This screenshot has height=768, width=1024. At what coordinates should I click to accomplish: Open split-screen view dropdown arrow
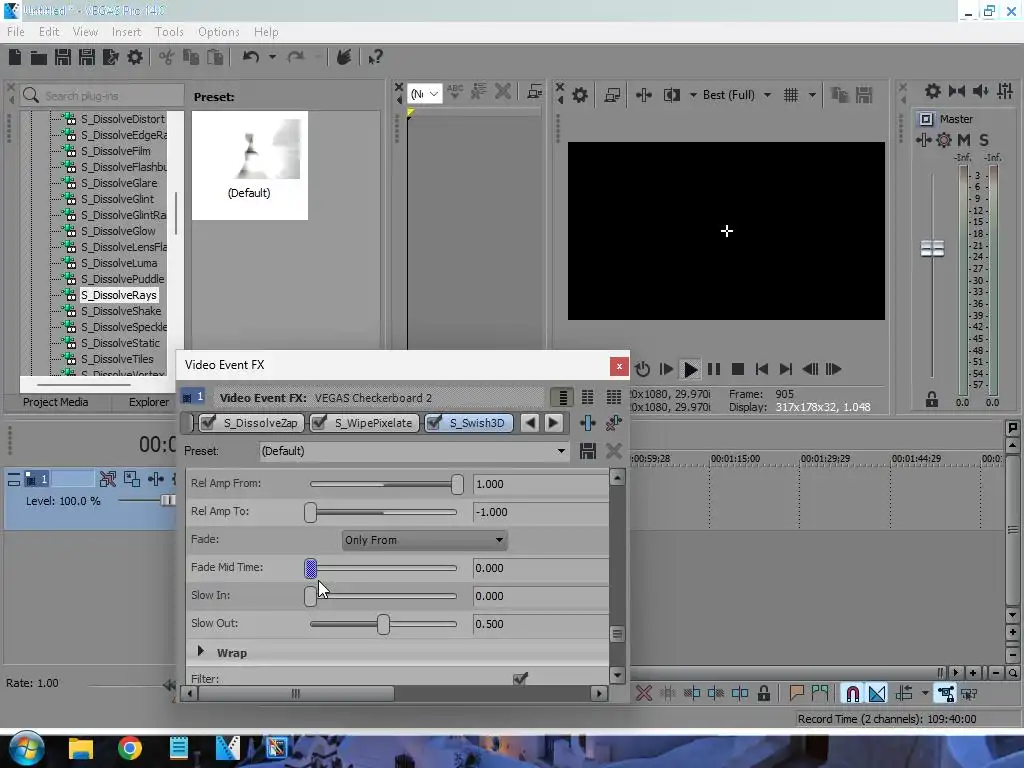693,95
